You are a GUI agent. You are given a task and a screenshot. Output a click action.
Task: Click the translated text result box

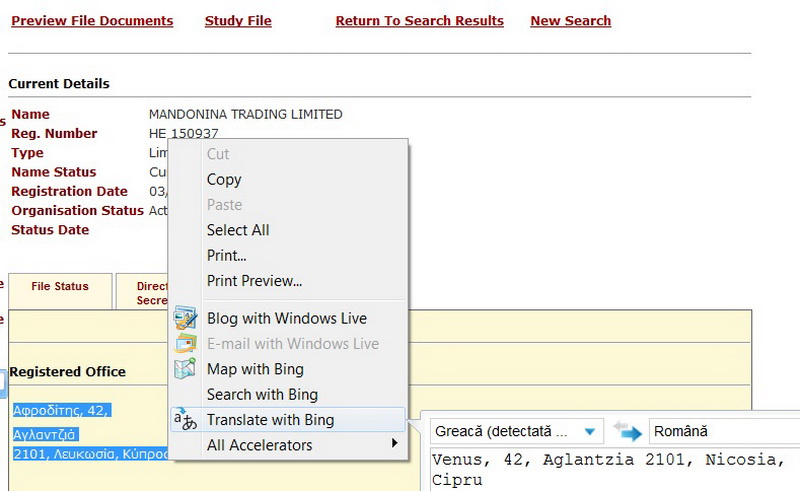pos(610,469)
